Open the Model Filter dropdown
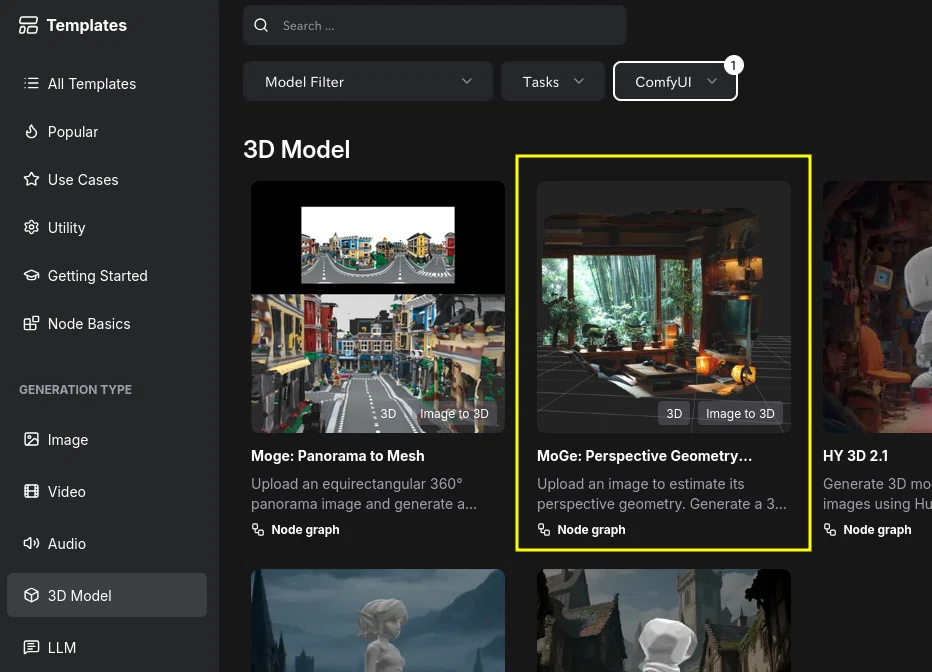Viewport: 932px width, 672px height. click(367, 81)
